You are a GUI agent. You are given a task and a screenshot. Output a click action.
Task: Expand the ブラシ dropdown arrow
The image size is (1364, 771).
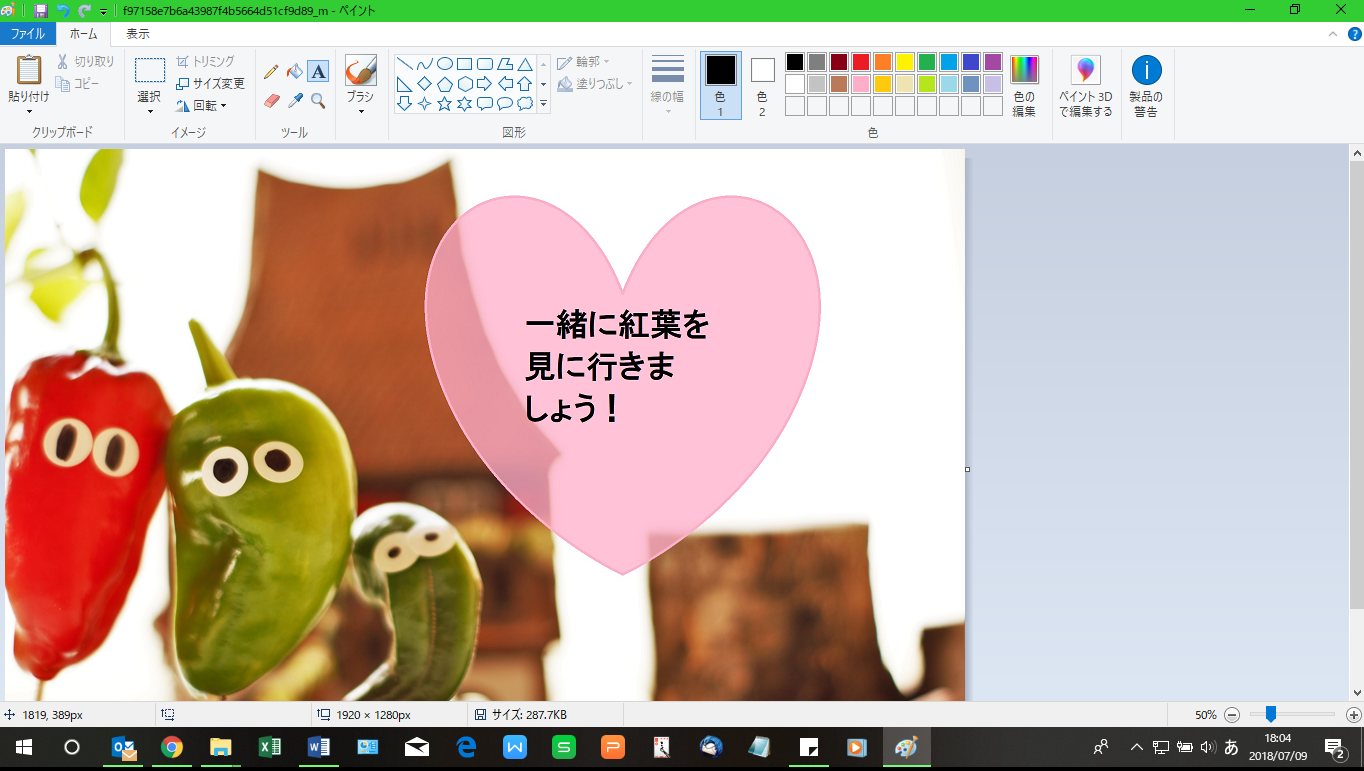(360, 111)
